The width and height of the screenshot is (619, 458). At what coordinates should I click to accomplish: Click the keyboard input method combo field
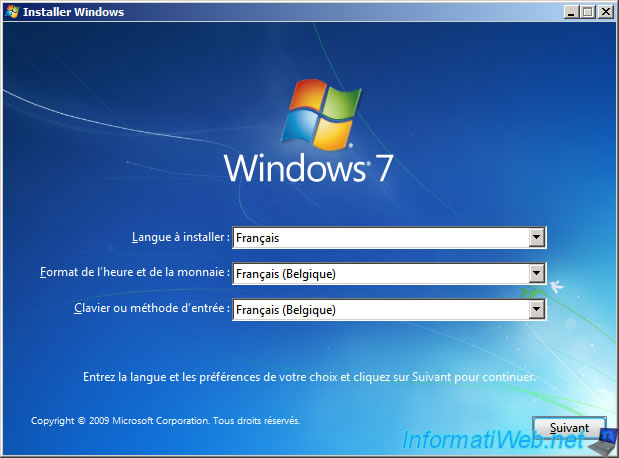coord(389,309)
